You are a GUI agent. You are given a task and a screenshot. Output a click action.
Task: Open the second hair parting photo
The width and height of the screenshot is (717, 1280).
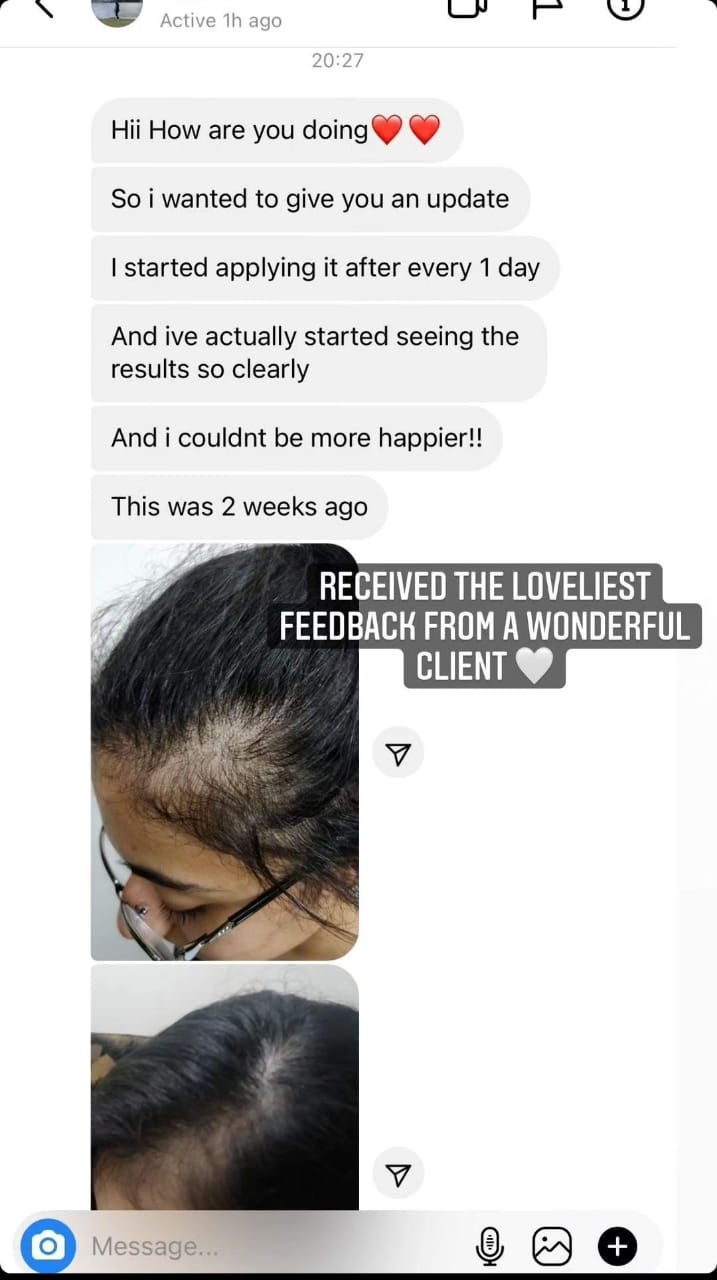[224, 1088]
